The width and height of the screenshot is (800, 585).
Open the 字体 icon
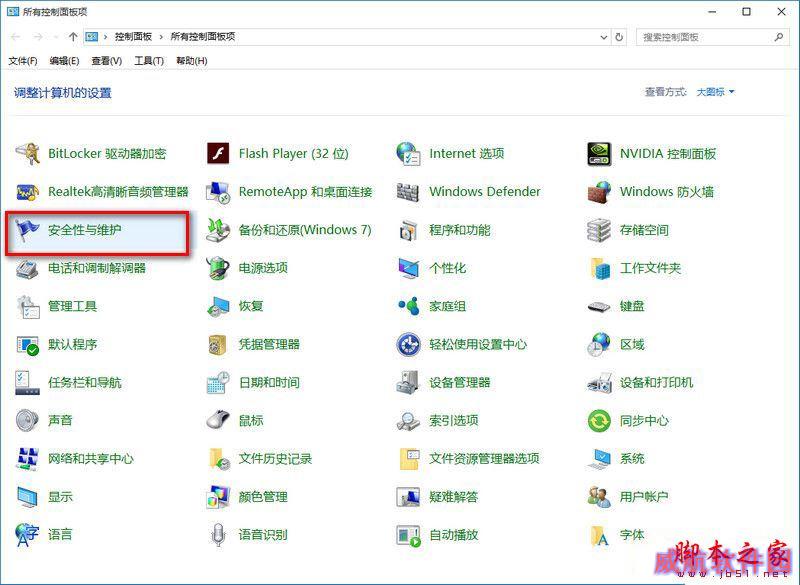pyautogui.click(x=599, y=535)
